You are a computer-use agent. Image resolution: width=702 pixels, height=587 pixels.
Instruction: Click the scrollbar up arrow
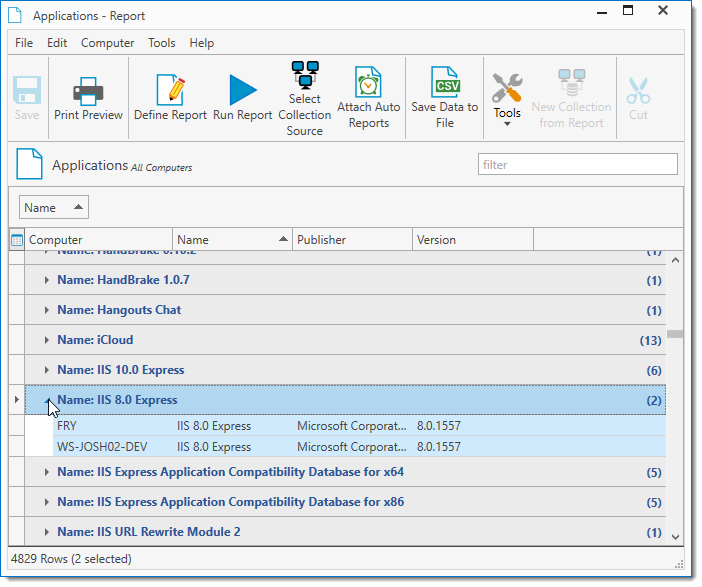675,260
